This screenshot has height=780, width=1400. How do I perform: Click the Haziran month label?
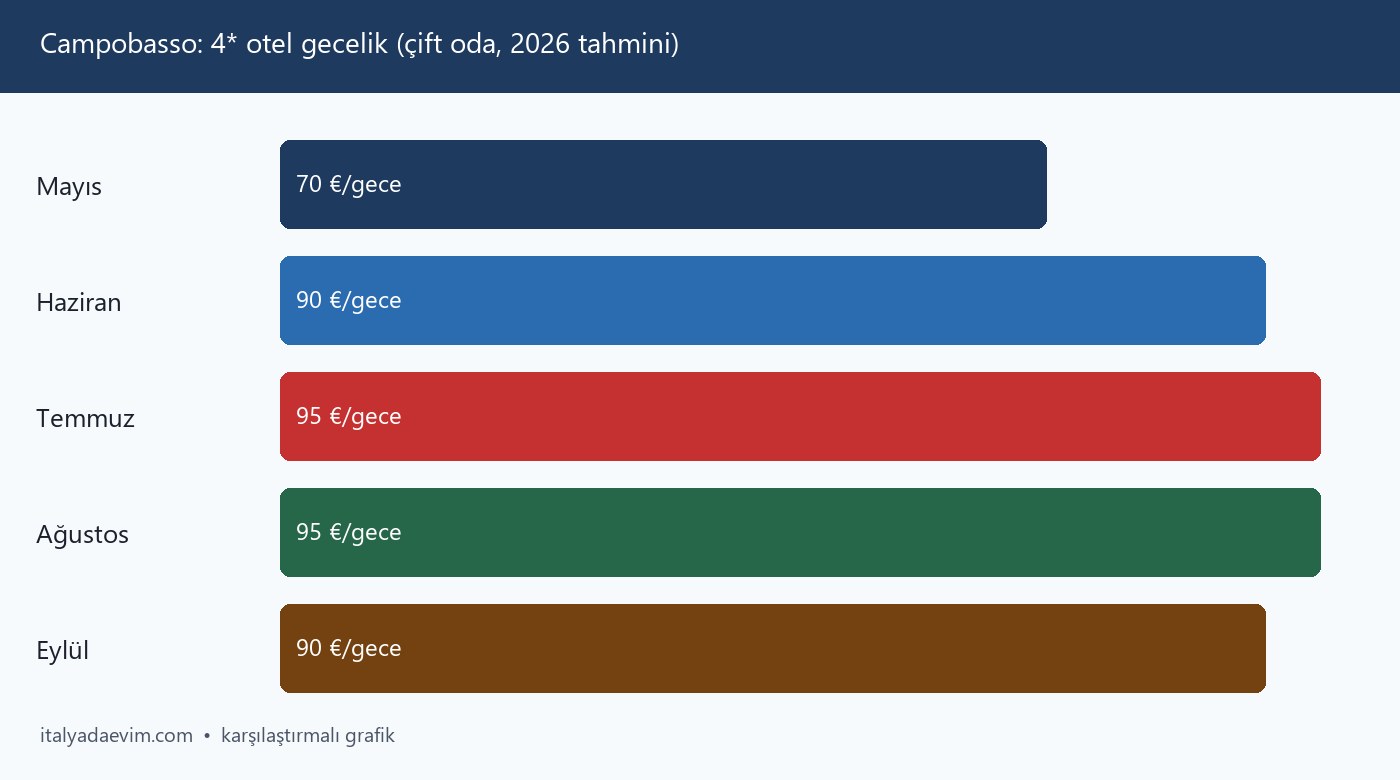point(79,302)
